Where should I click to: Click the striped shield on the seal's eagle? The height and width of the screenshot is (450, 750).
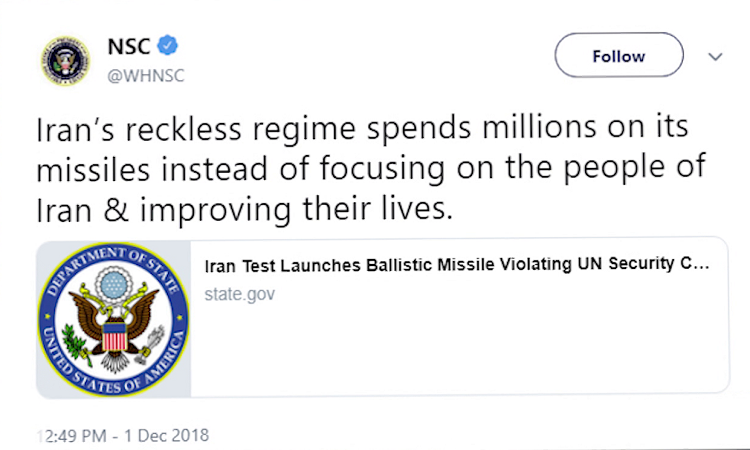(114, 336)
